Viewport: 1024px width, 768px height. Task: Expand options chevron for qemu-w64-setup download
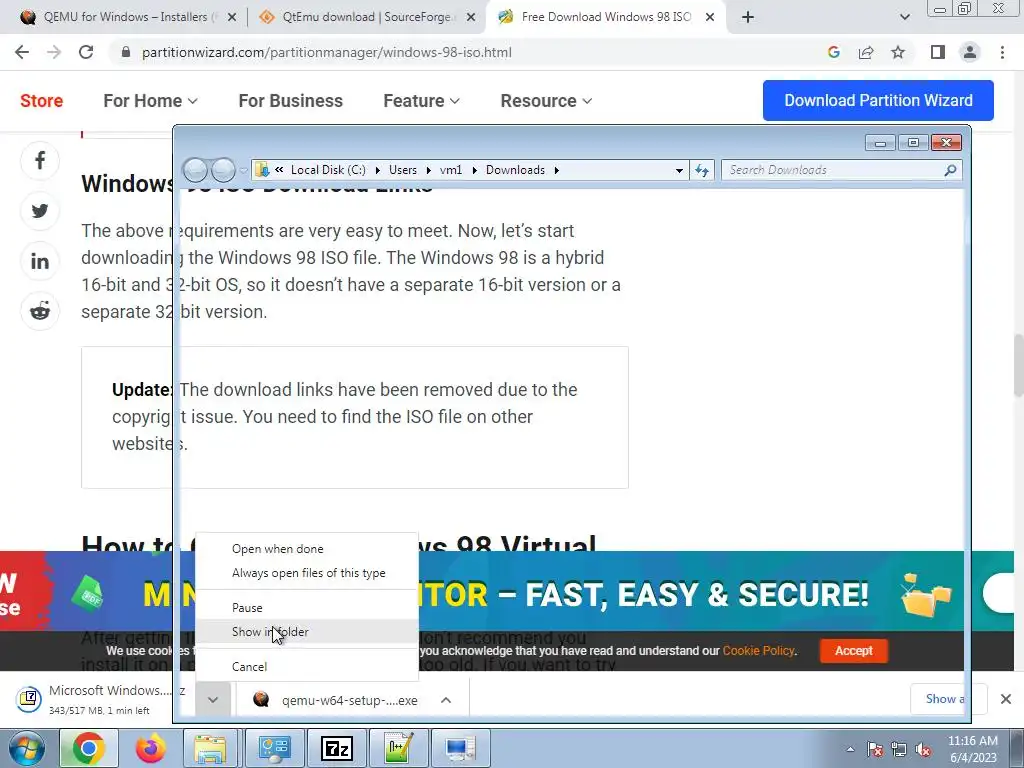[x=446, y=700]
